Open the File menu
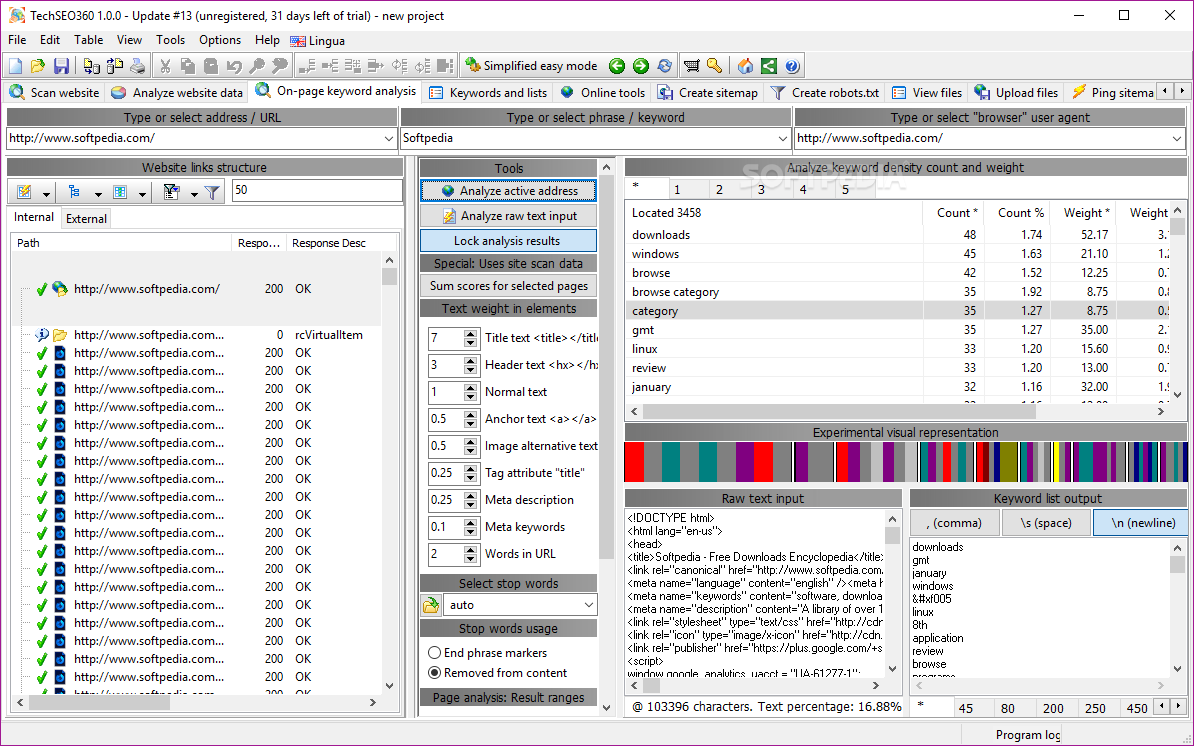 point(17,40)
